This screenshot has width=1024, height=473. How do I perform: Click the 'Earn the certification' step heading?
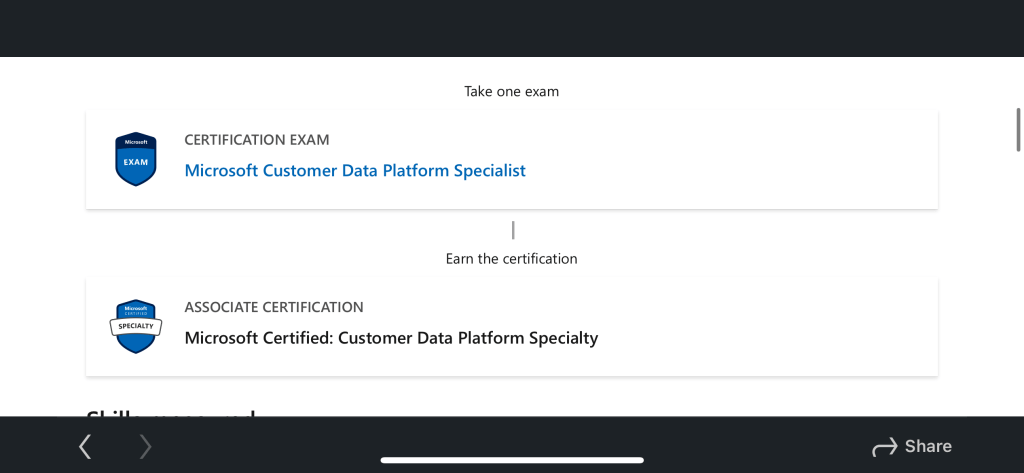511,259
